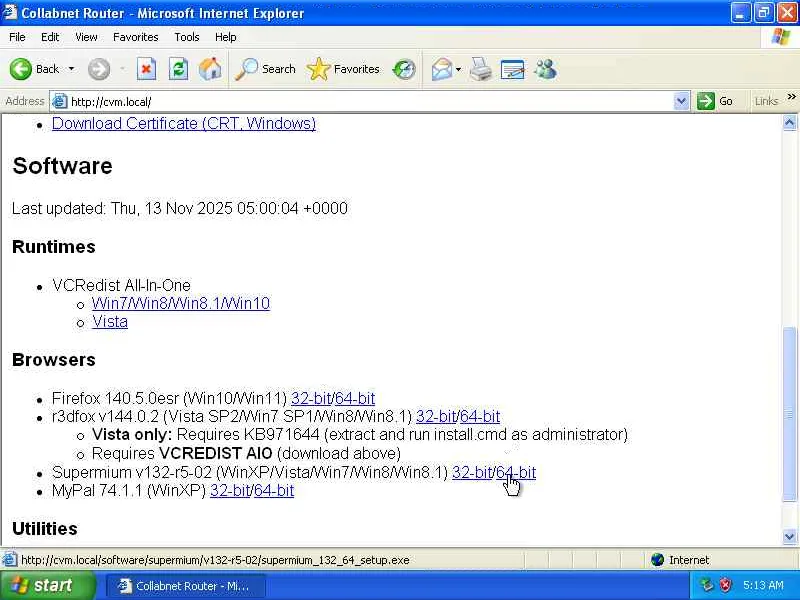The height and width of the screenshot is (600, 800).
Task: Click the status bar URL text
Action: (x=215, y=560)
